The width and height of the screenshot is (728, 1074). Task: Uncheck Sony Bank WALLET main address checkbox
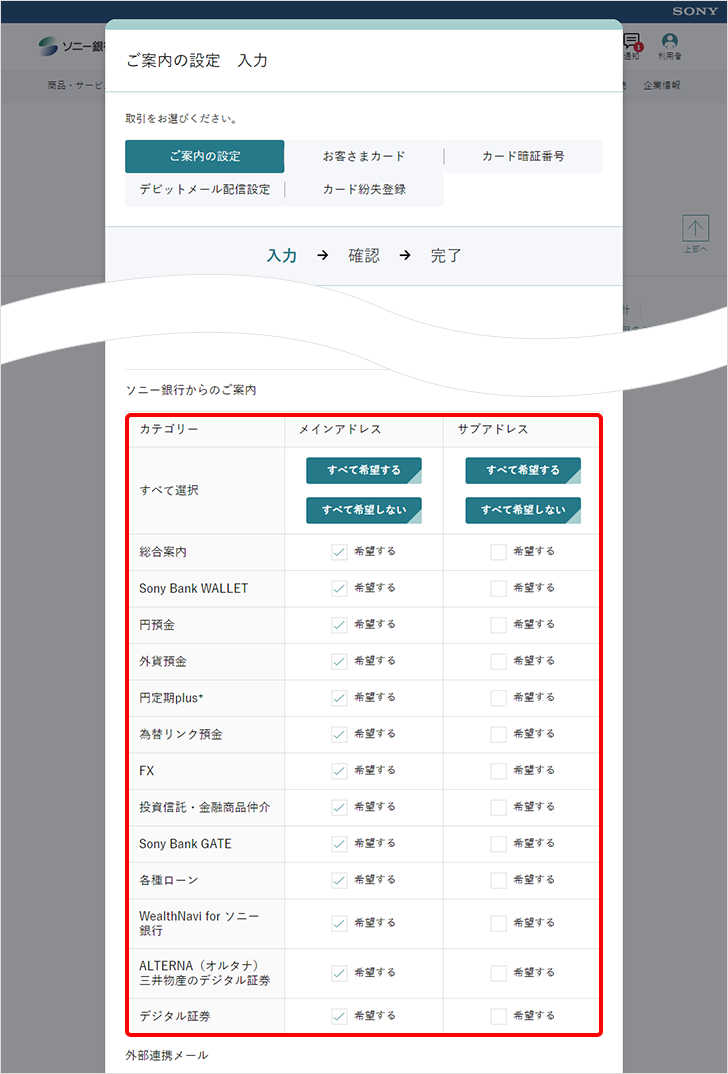[x=339, y=588]
